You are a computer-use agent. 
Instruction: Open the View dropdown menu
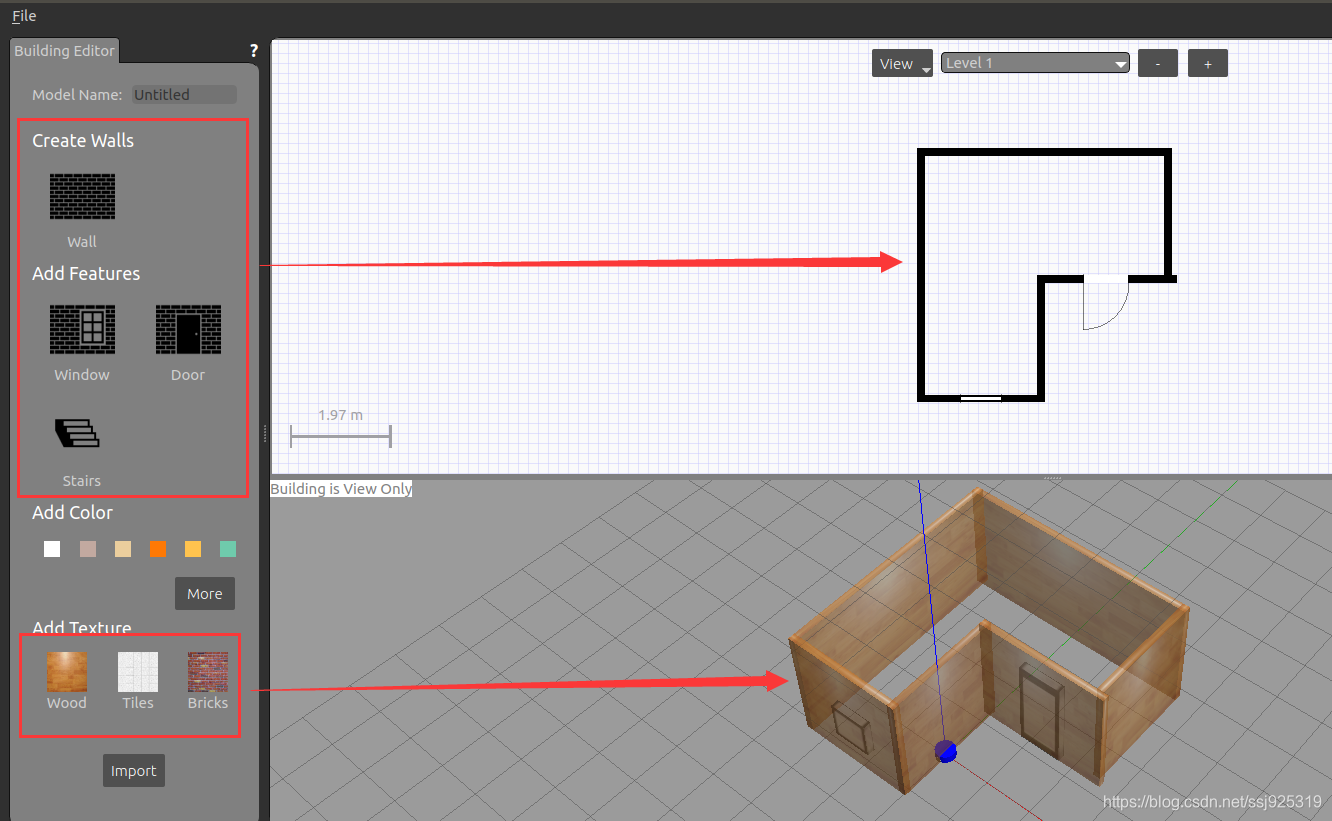pos(902,64)
